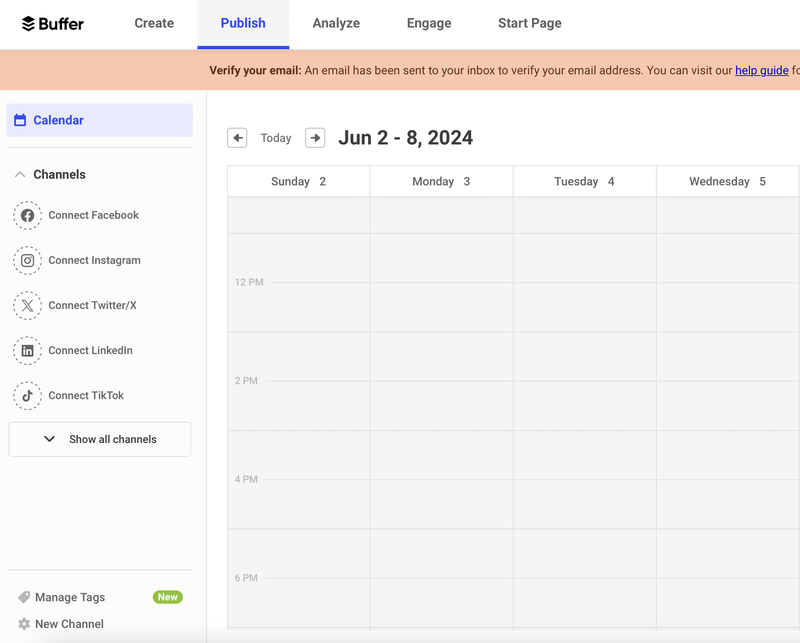Image resolution: width=800 pixels, height=643 pixels.
Task: Click the Facebook channel icon
Action: coord(28,215)
